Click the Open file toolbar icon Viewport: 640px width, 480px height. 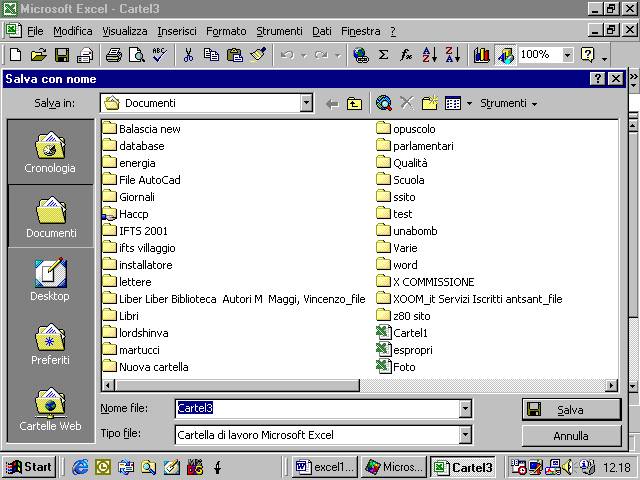39,55
